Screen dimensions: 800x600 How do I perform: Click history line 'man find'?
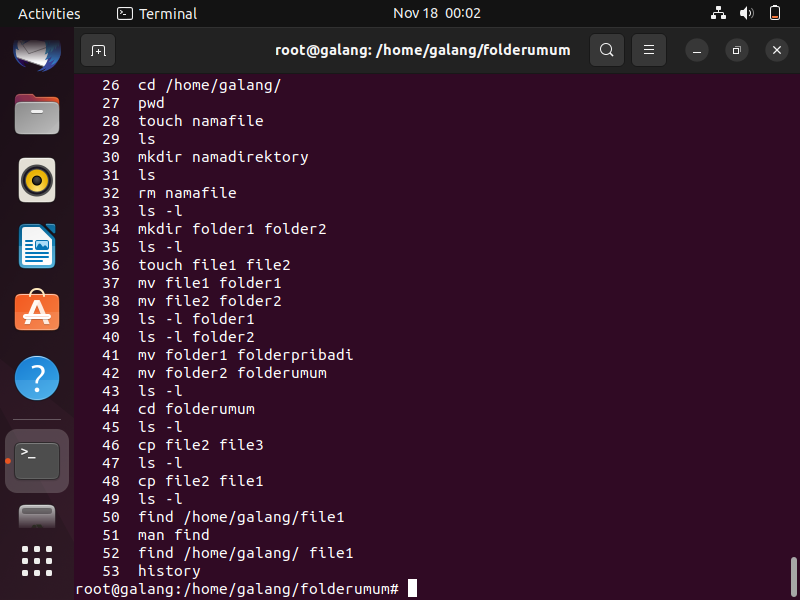coord(173,535)
